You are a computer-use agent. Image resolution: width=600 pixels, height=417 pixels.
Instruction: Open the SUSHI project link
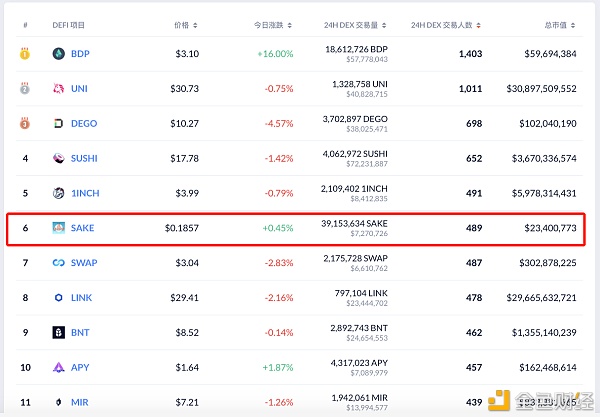pos(84,158)
